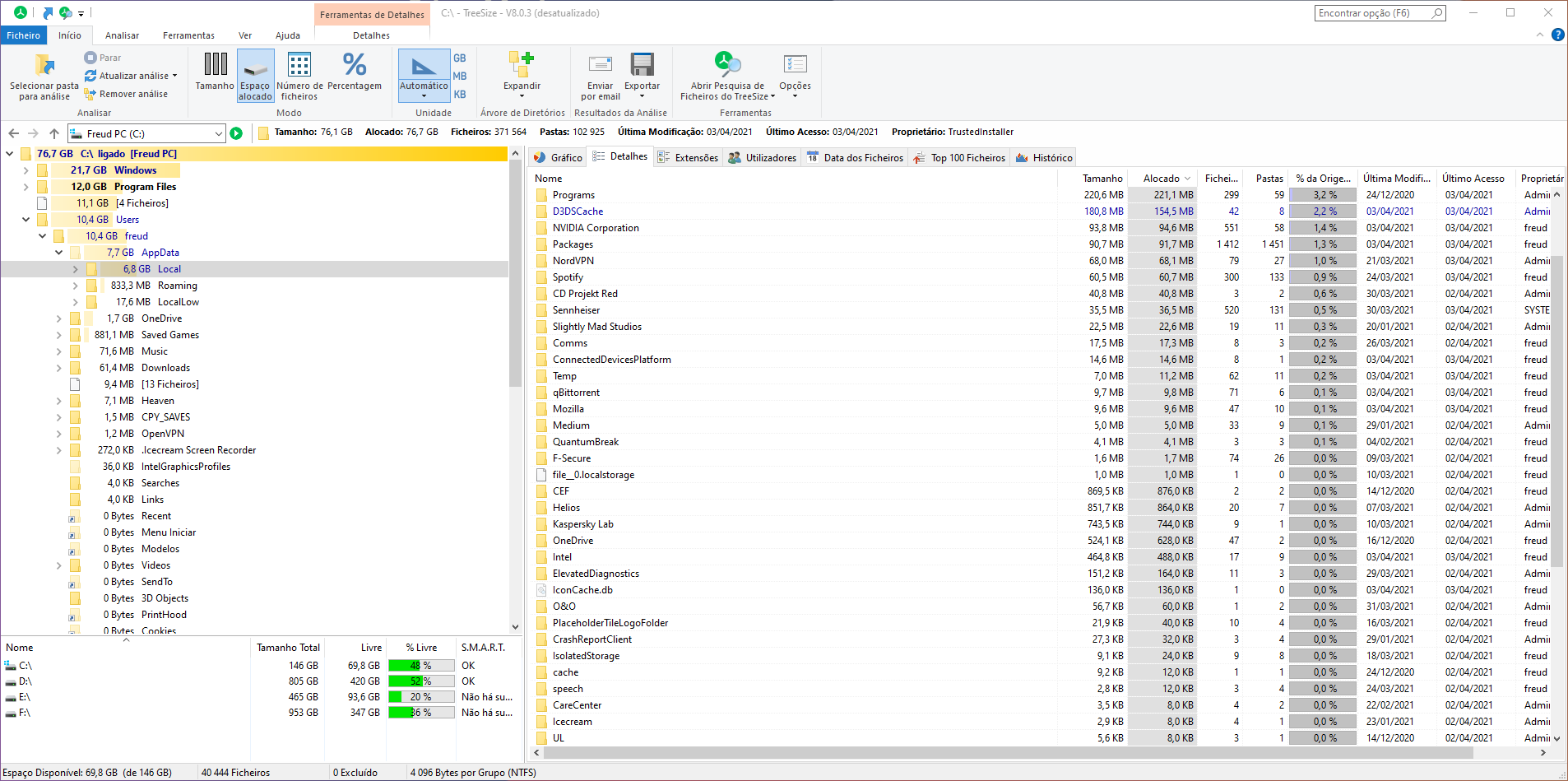Image resolution: width=1568 pixels, height=781 pixels.
Task: Click the E:\ drive free-space bar
Action: (x=421, y=697)
